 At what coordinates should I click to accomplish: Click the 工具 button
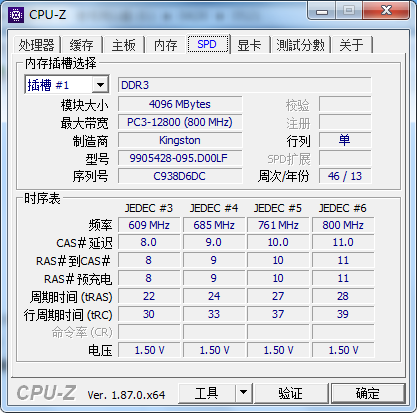pos(207,393)
